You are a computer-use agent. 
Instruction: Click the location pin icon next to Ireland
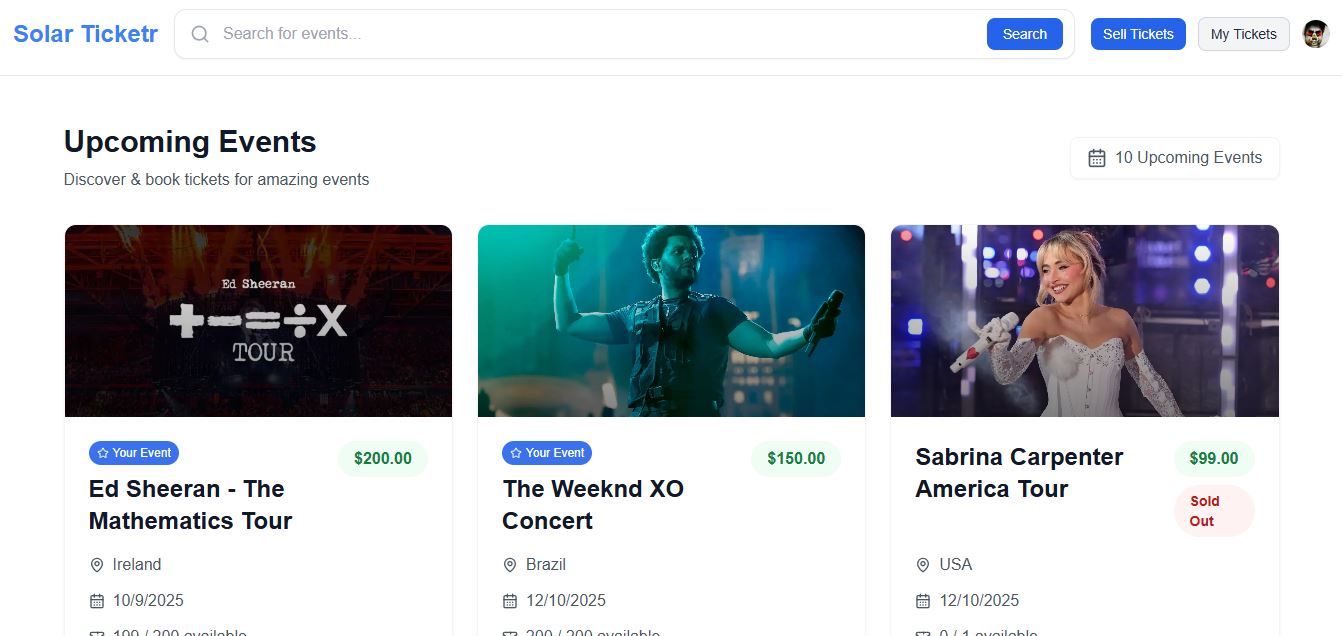tap(97, 565)
